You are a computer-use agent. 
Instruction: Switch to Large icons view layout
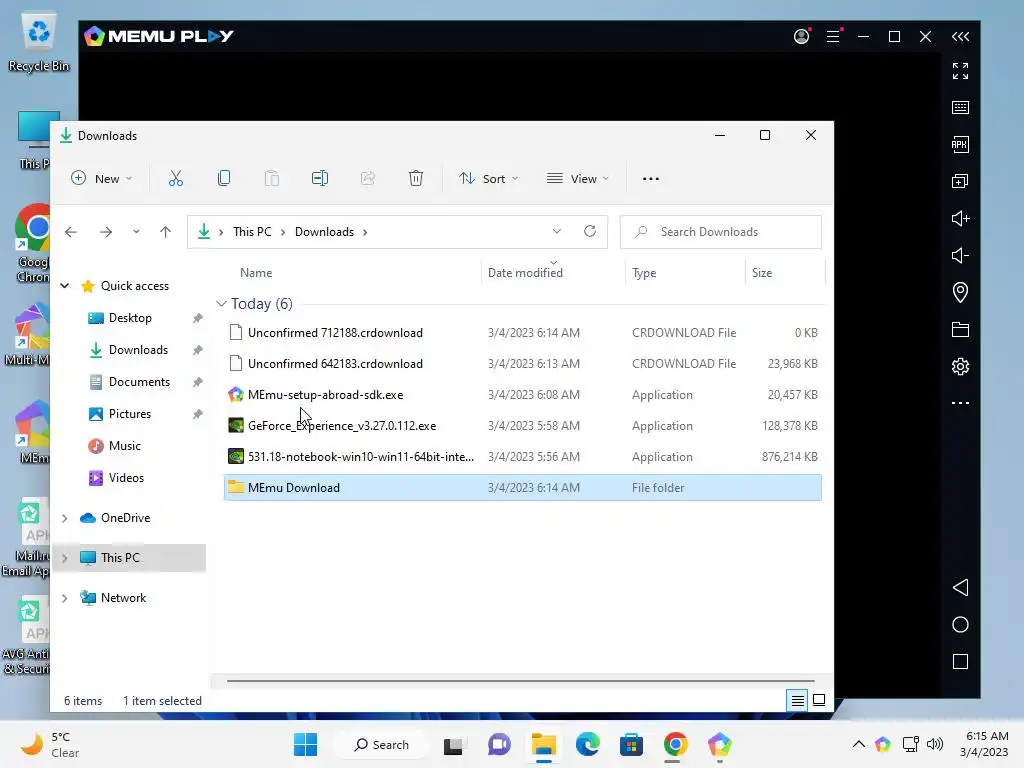click(x=819, y=701)
